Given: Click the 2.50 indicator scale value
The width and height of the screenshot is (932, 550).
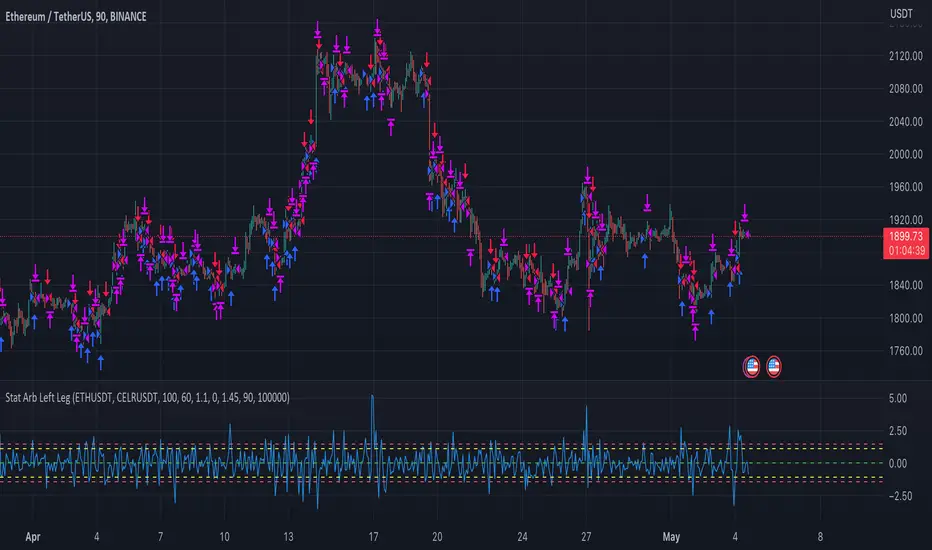Looking at the screenshot, I should [898, 430].
